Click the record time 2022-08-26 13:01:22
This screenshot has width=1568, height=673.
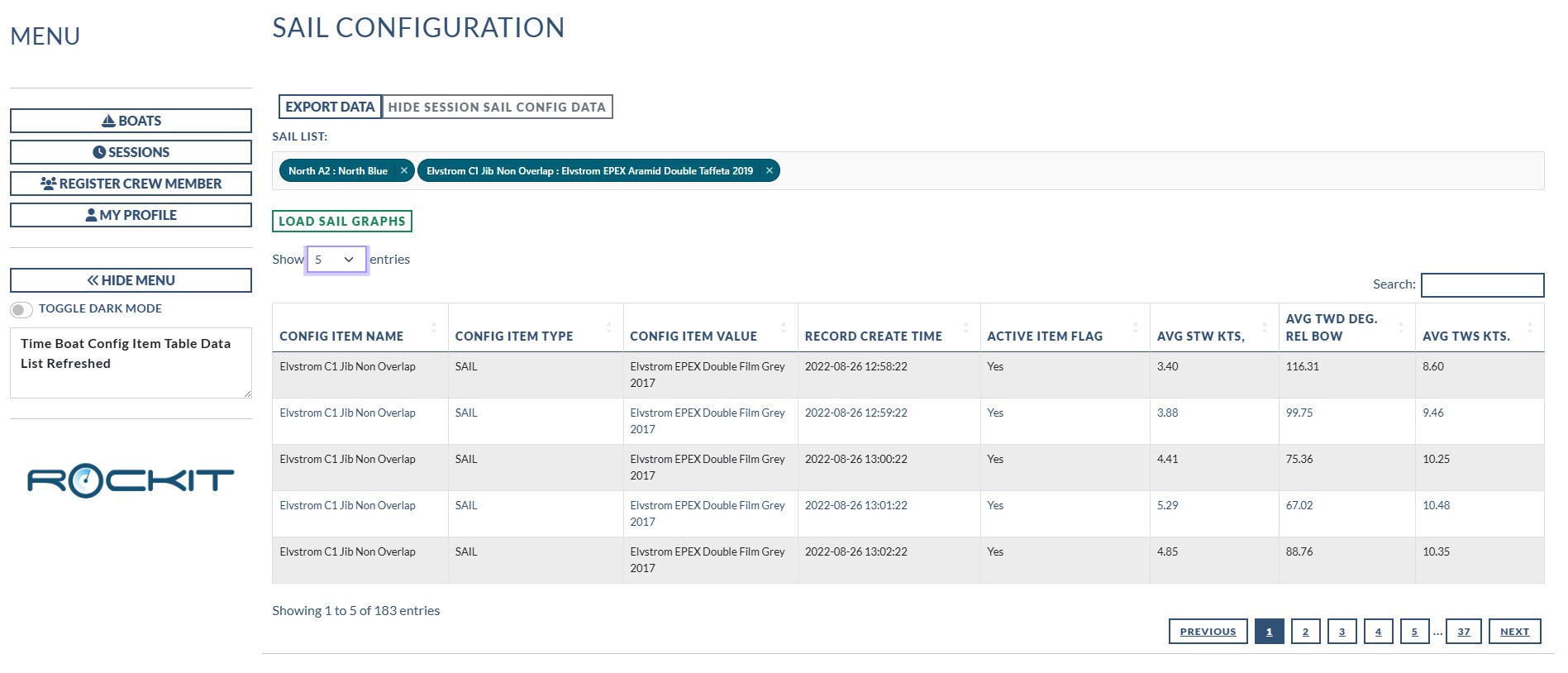point(855,505)
